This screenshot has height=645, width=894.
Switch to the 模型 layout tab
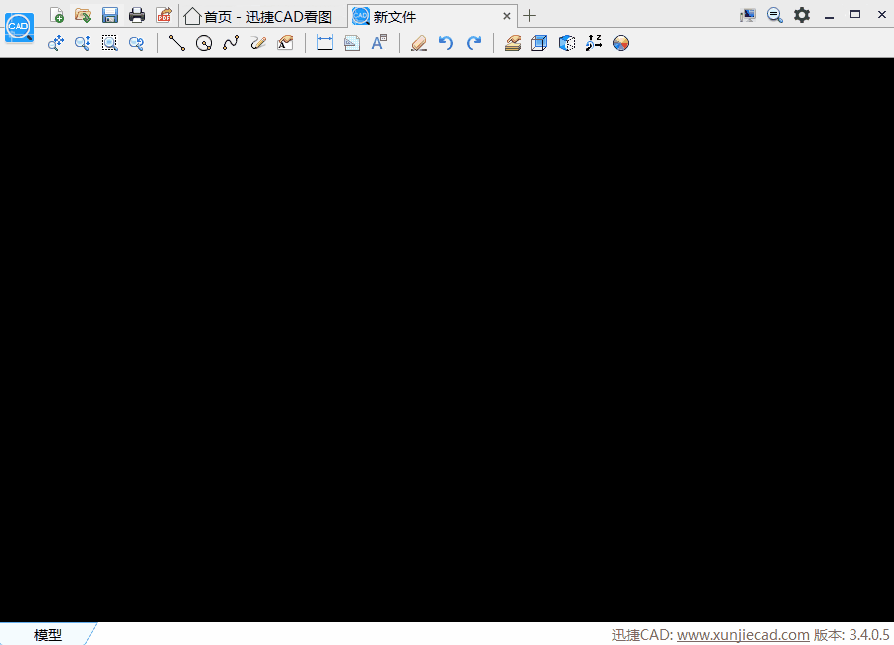[47, 635]
